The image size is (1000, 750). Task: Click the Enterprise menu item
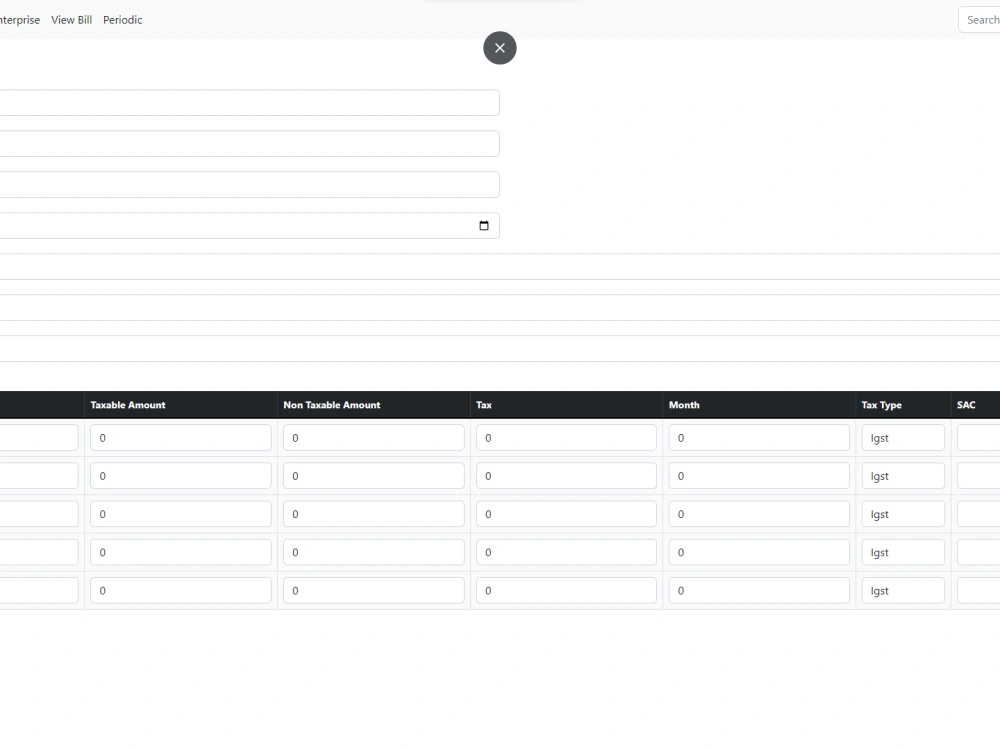[x=18, y=19]
